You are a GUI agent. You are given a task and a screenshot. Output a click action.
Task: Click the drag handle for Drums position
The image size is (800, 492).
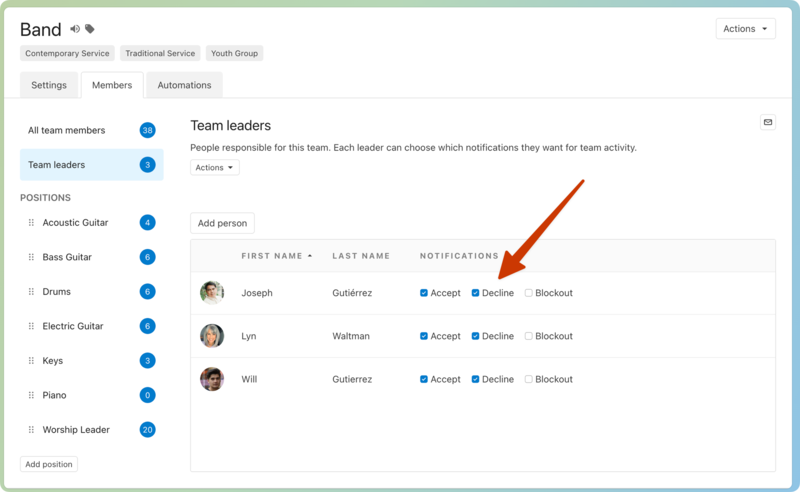(31, 291)
